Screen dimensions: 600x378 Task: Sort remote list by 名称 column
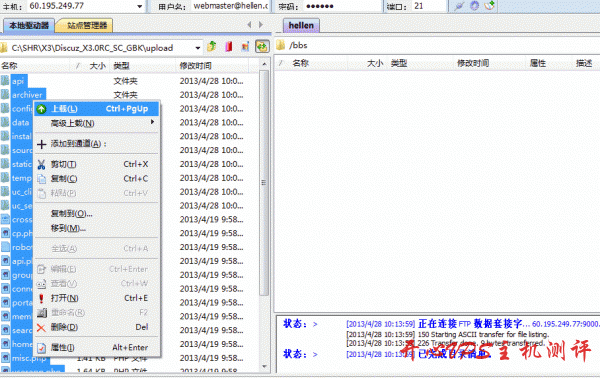(x=311, y=64)
